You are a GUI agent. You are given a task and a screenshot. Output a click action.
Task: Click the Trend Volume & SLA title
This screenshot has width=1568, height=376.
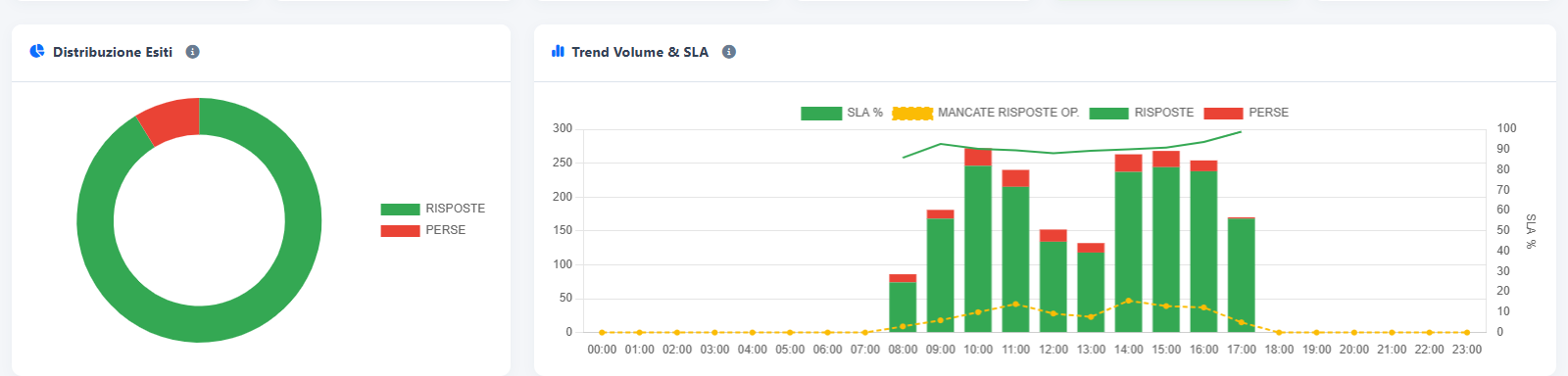pos(640,52)
